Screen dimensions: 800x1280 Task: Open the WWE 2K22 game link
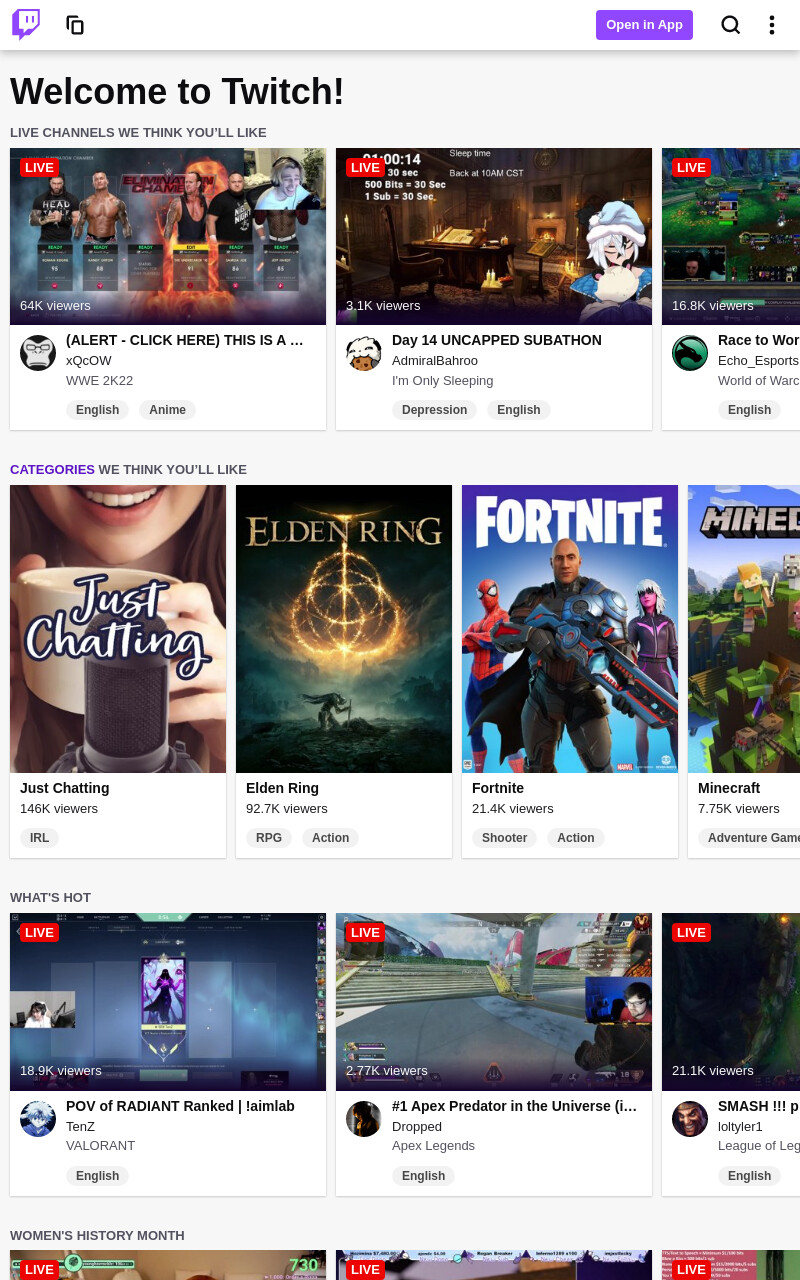pos(100,380)
